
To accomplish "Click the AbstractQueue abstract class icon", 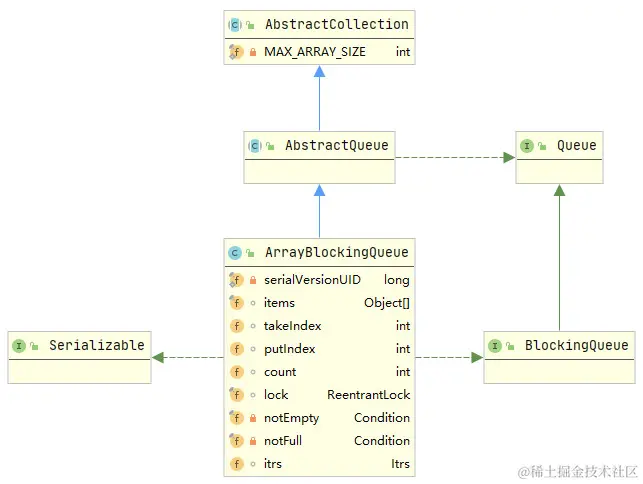I will (x=255, y=146).
